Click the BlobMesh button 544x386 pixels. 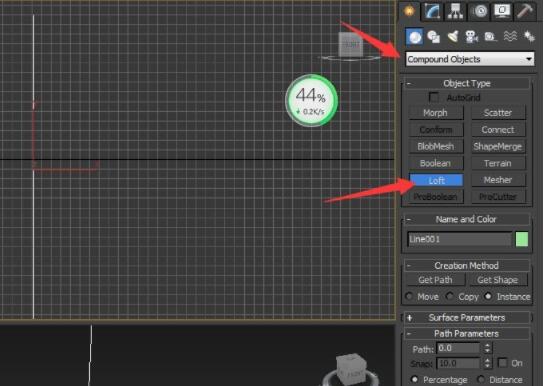point(435,146)
